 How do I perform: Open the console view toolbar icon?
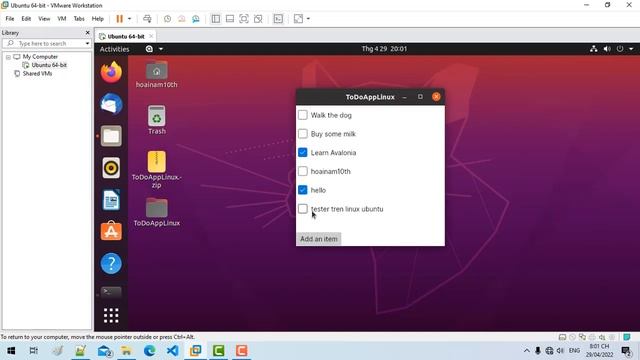pos(278,19)
